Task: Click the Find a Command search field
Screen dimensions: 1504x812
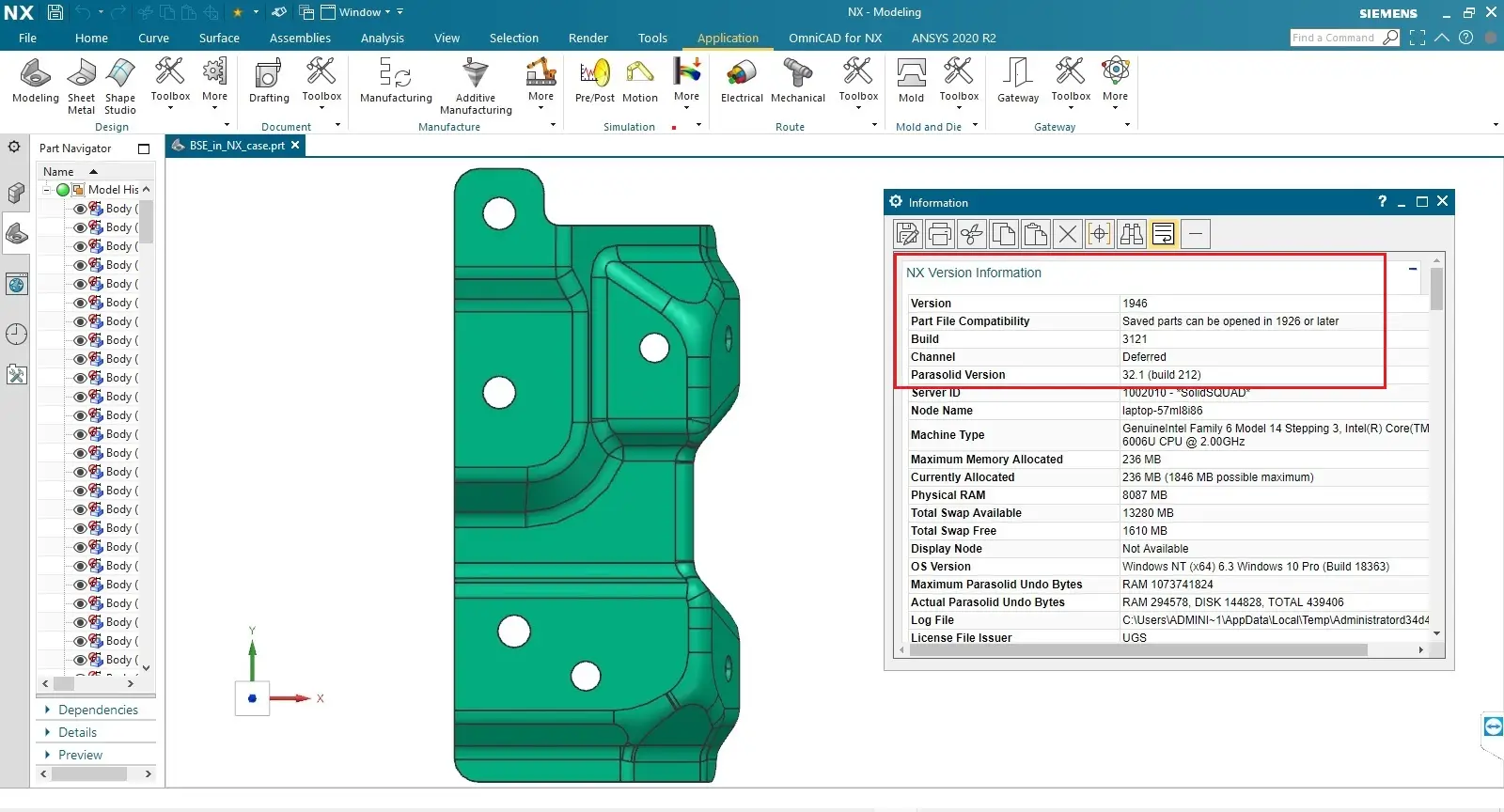Action: coord(1336,38)
